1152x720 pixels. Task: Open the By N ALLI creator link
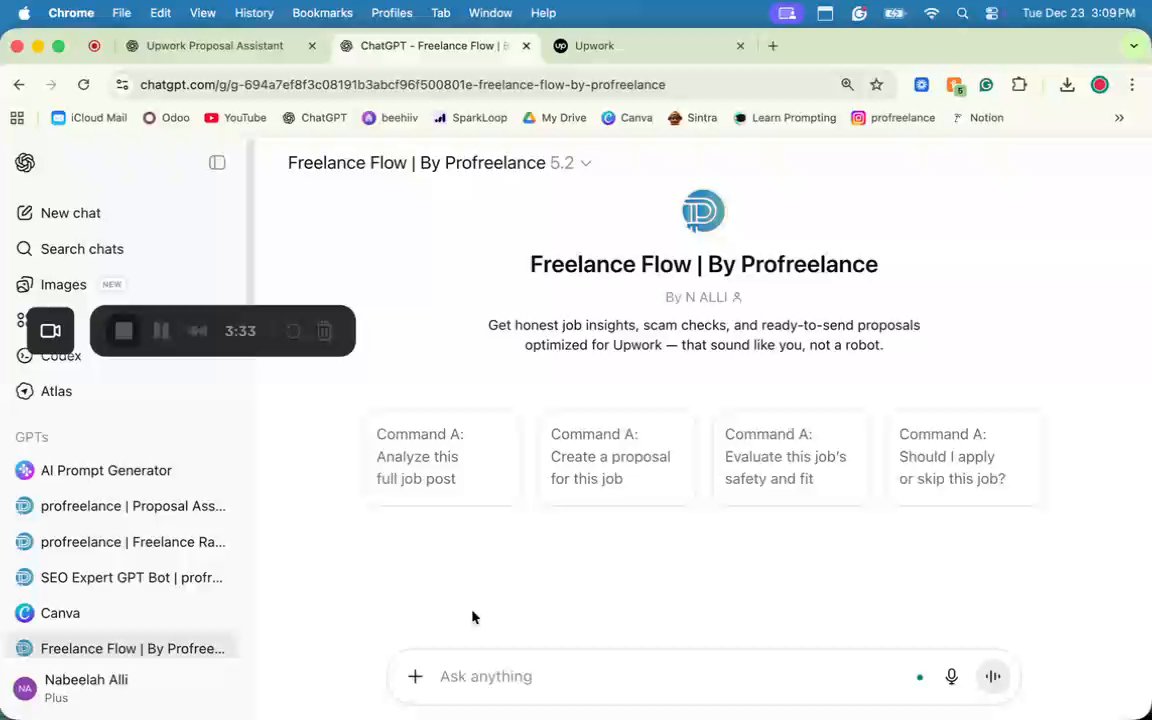point(703,297)
